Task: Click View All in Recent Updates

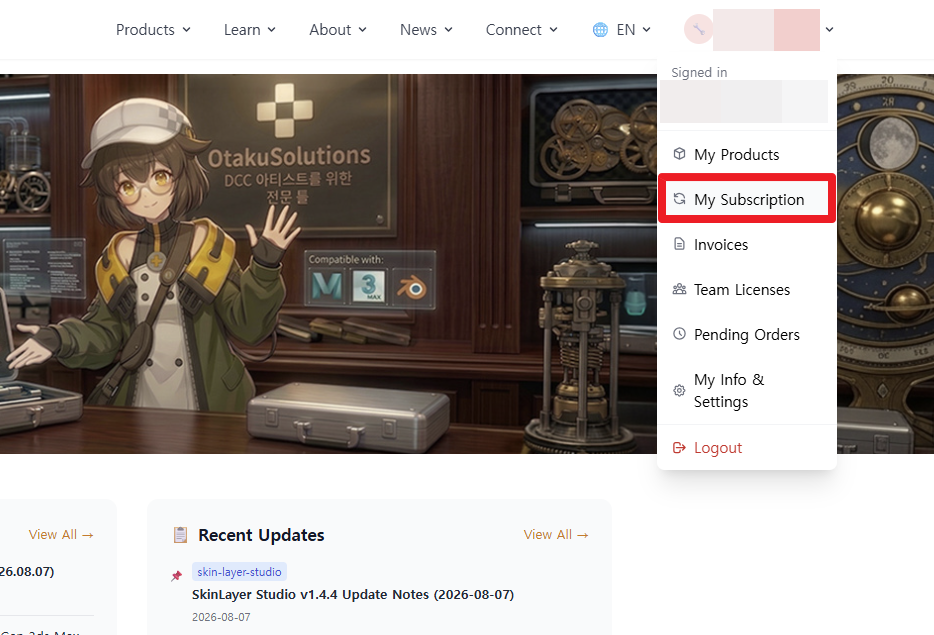Action: click(x=556, y=535)
